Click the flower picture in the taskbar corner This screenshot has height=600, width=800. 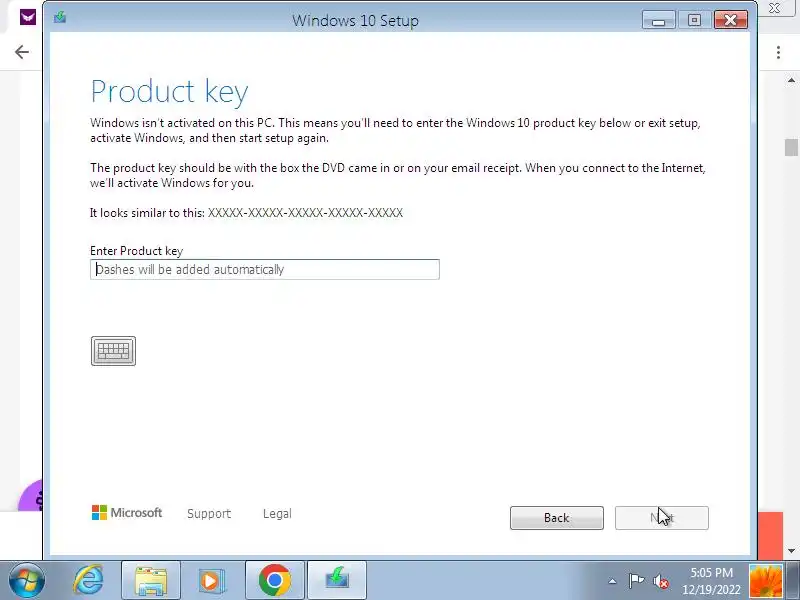point(766,581)
